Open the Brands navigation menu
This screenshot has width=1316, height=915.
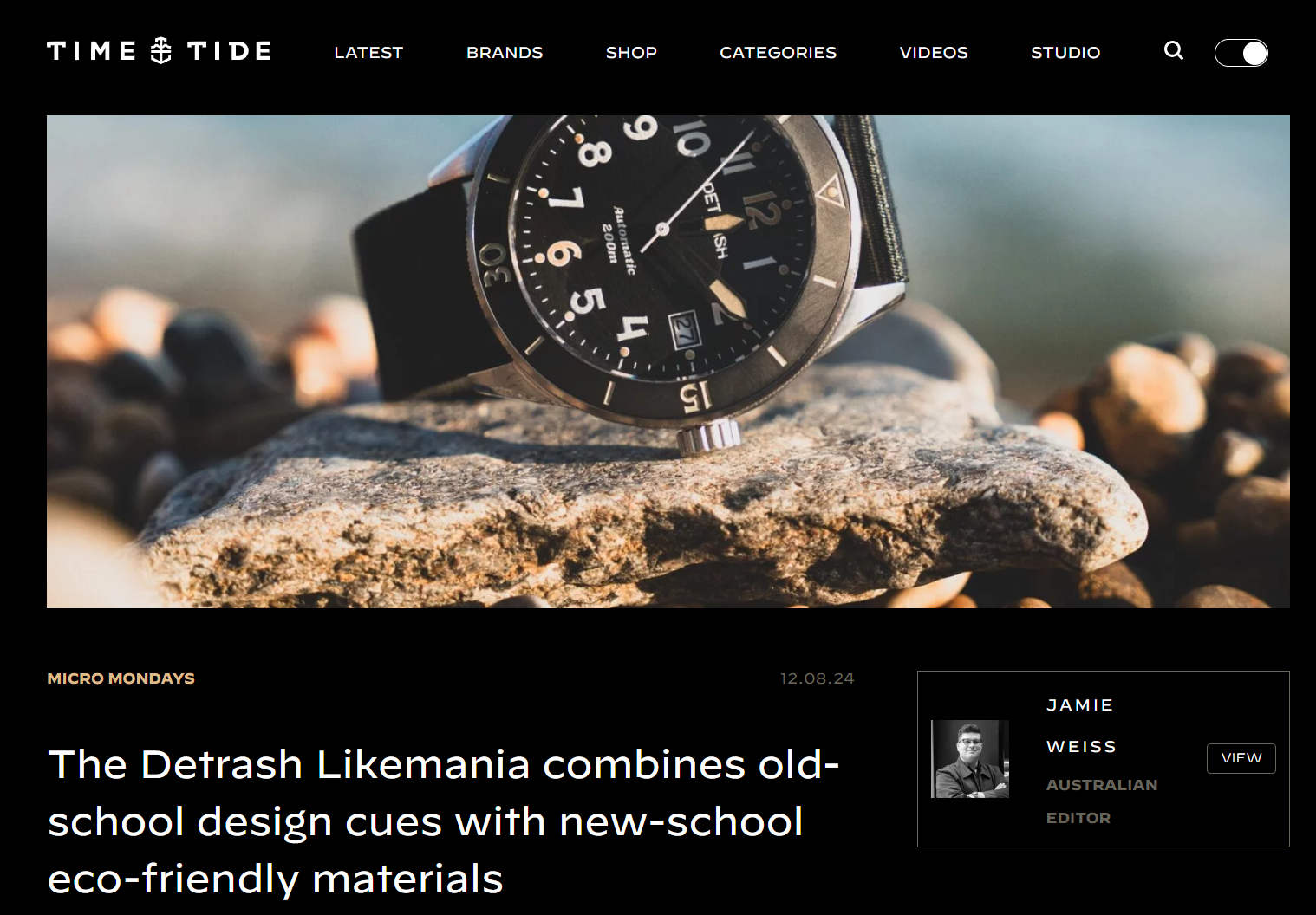click(505, 52)
